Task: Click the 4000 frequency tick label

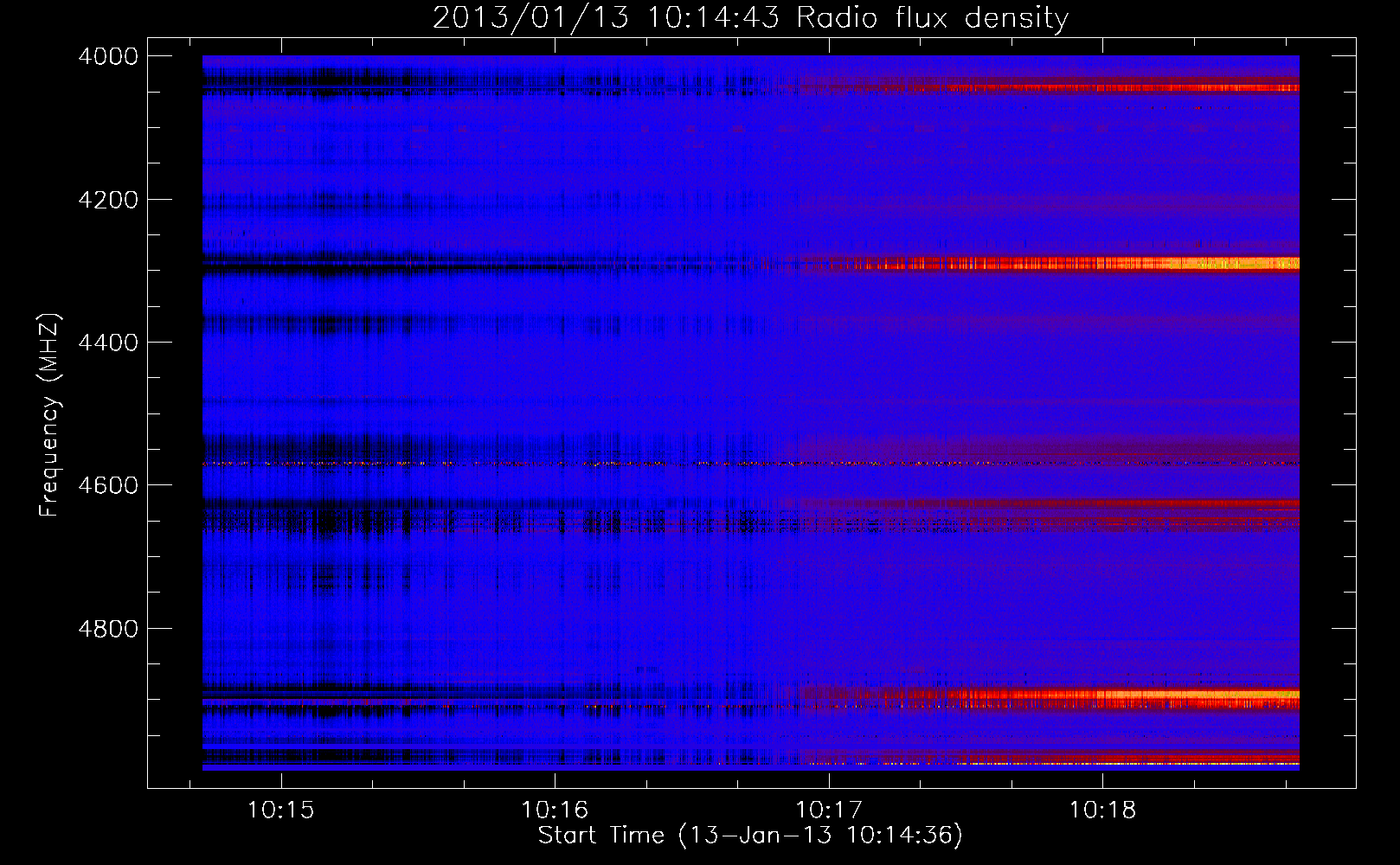Action: [108, 56]
